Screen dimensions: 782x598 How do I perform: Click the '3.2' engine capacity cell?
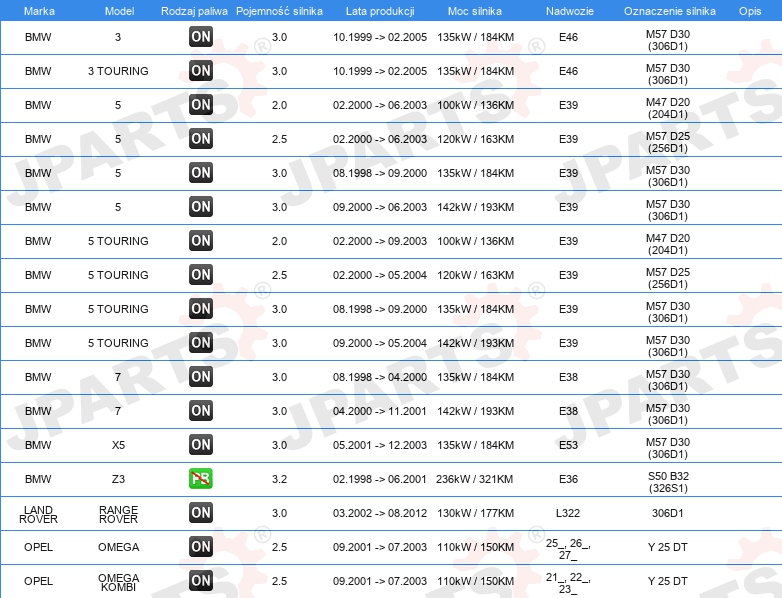click(279, 479)
